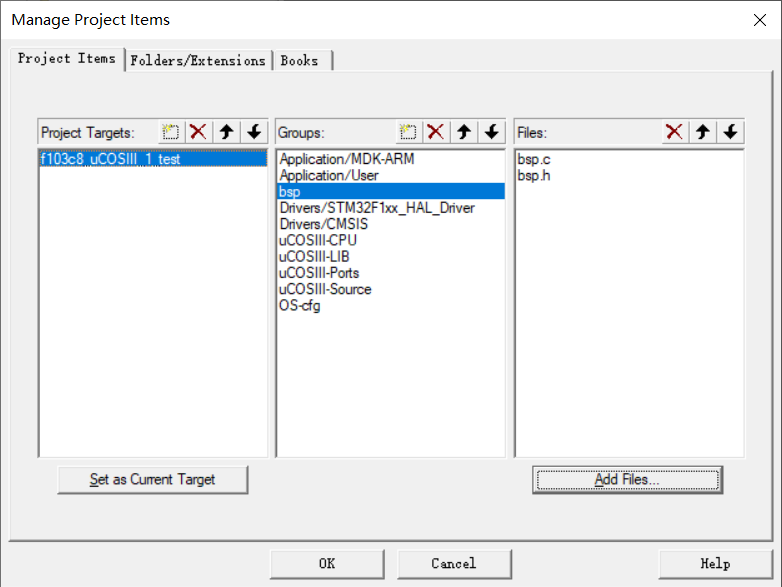Move selected group up

[x=464, y=132]
